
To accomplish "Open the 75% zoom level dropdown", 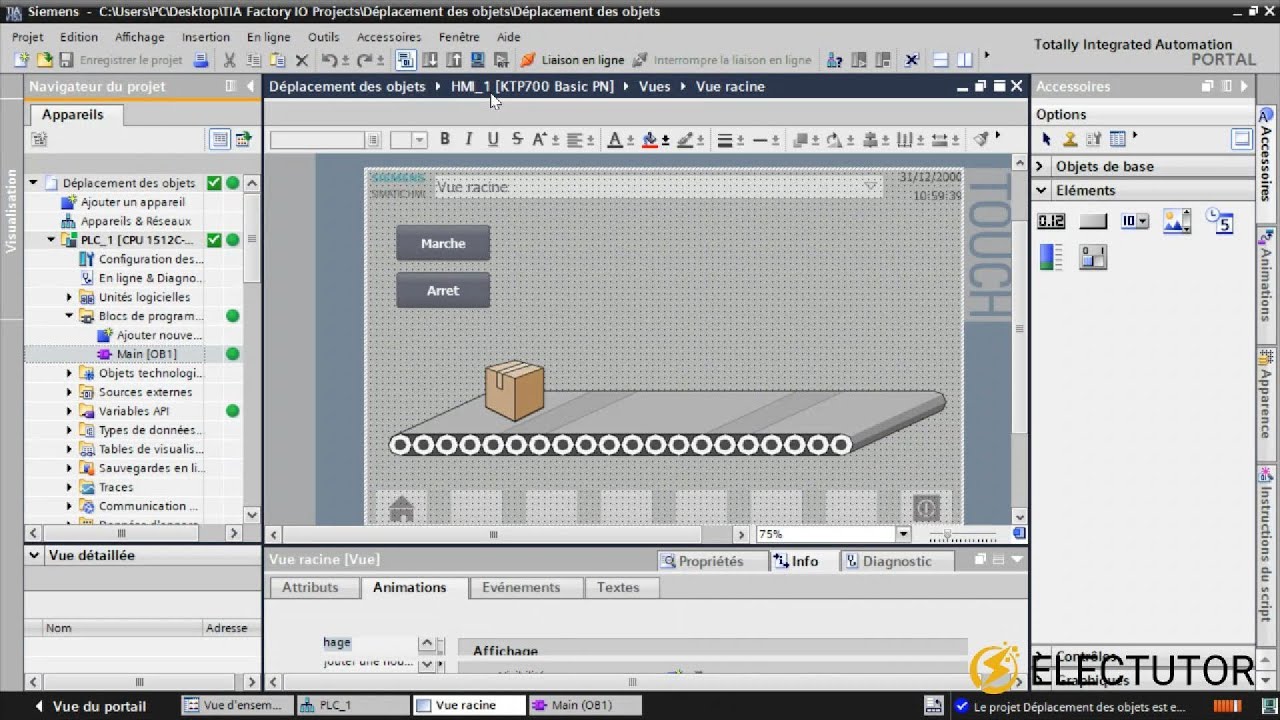I will (903, 534).
